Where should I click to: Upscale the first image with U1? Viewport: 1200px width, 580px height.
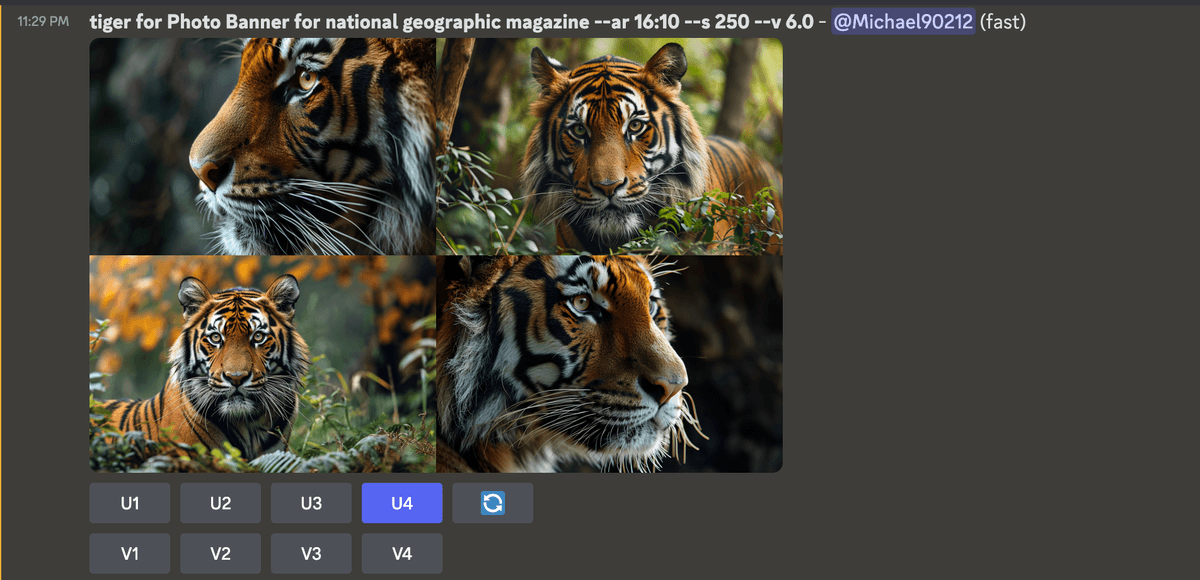point(130,503)
